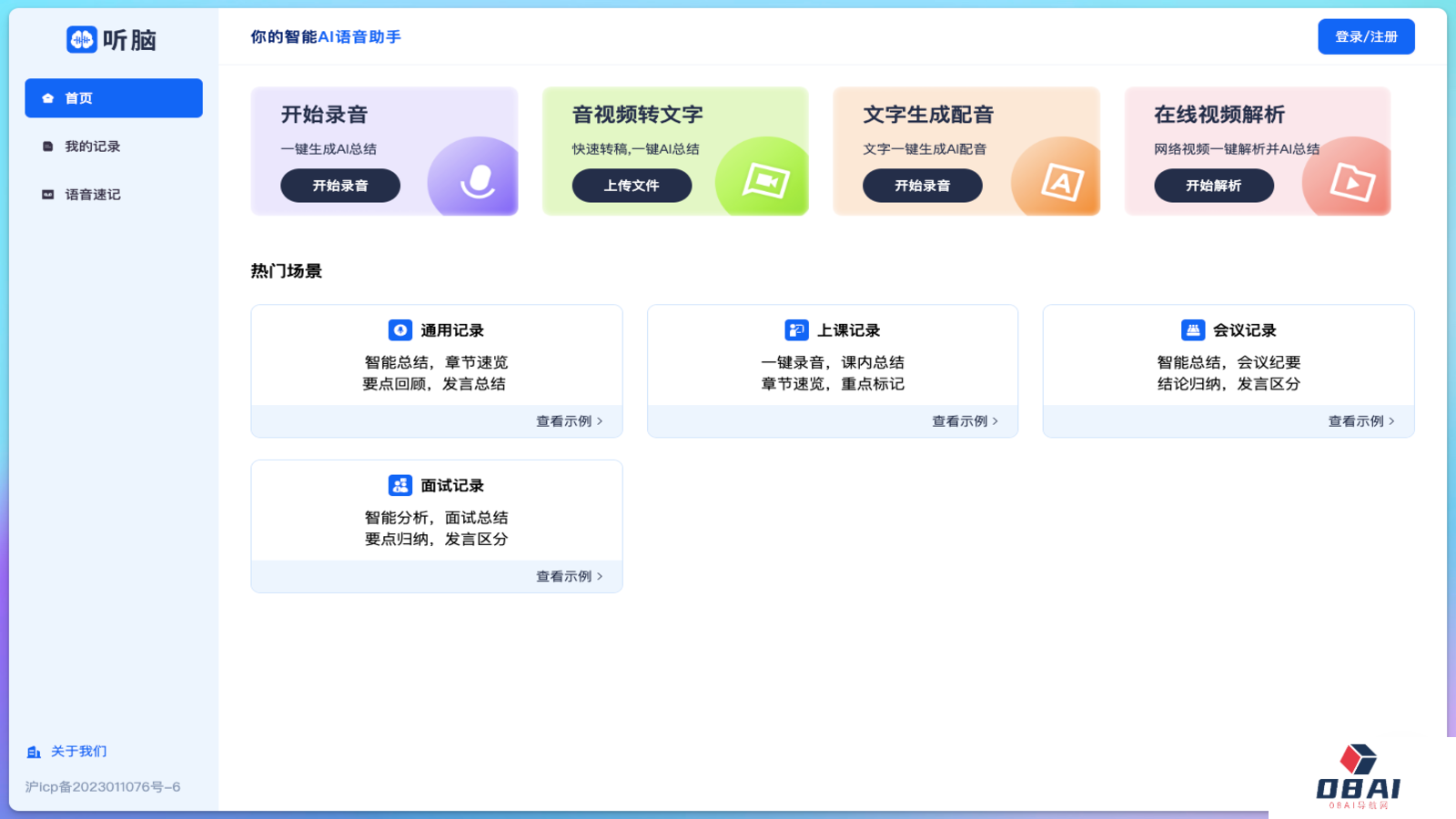Expand the 会议记录 example via its chevron
Screen dimensions: 1456x819
[1390, 420]
